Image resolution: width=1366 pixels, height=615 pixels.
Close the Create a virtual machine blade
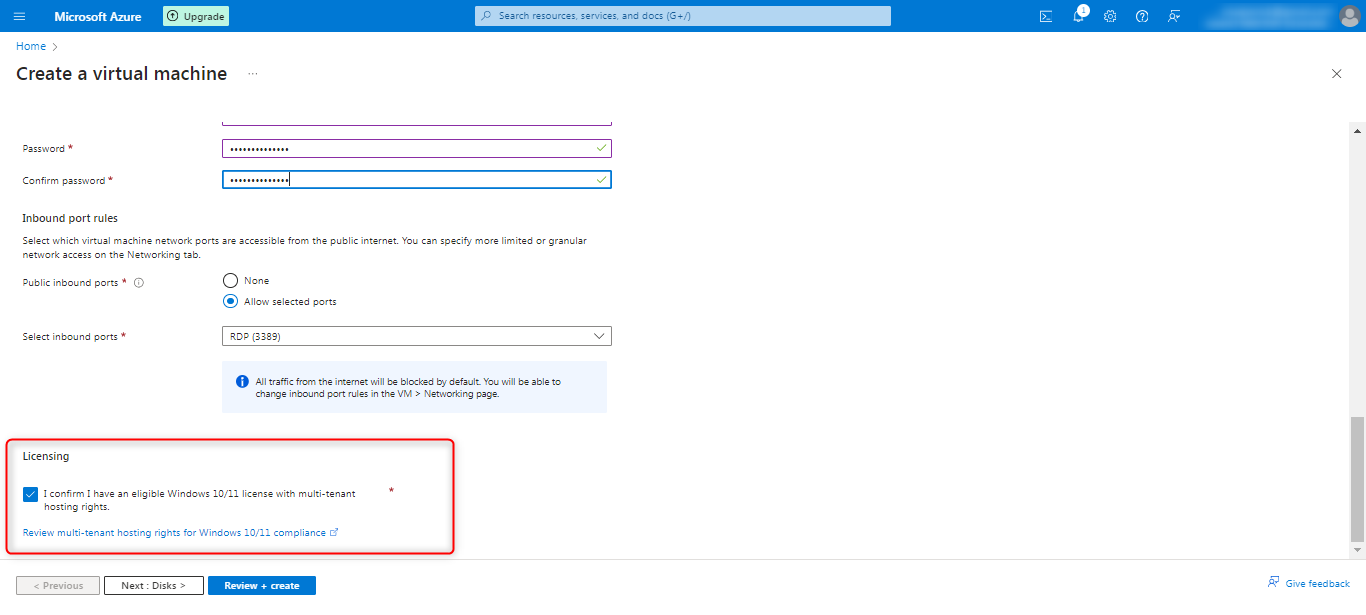click(x=1337, y=74)
